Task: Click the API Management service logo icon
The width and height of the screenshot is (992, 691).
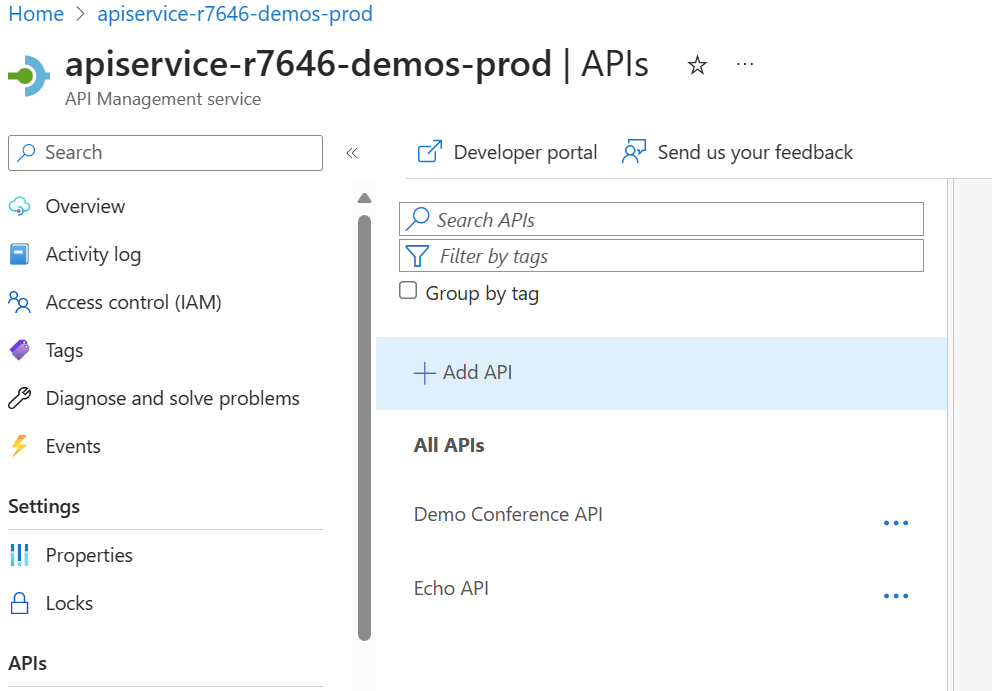Action: tap(29, 76)
